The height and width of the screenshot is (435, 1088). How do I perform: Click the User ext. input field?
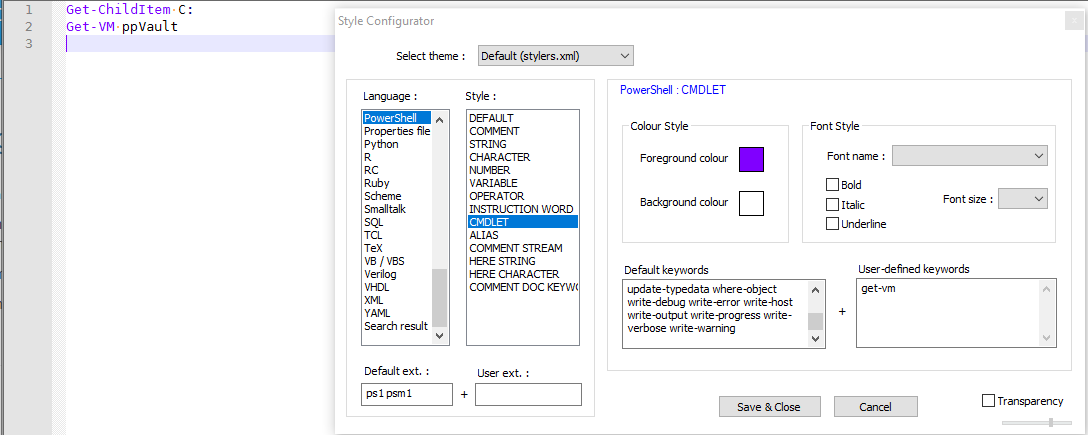point(528,395)
